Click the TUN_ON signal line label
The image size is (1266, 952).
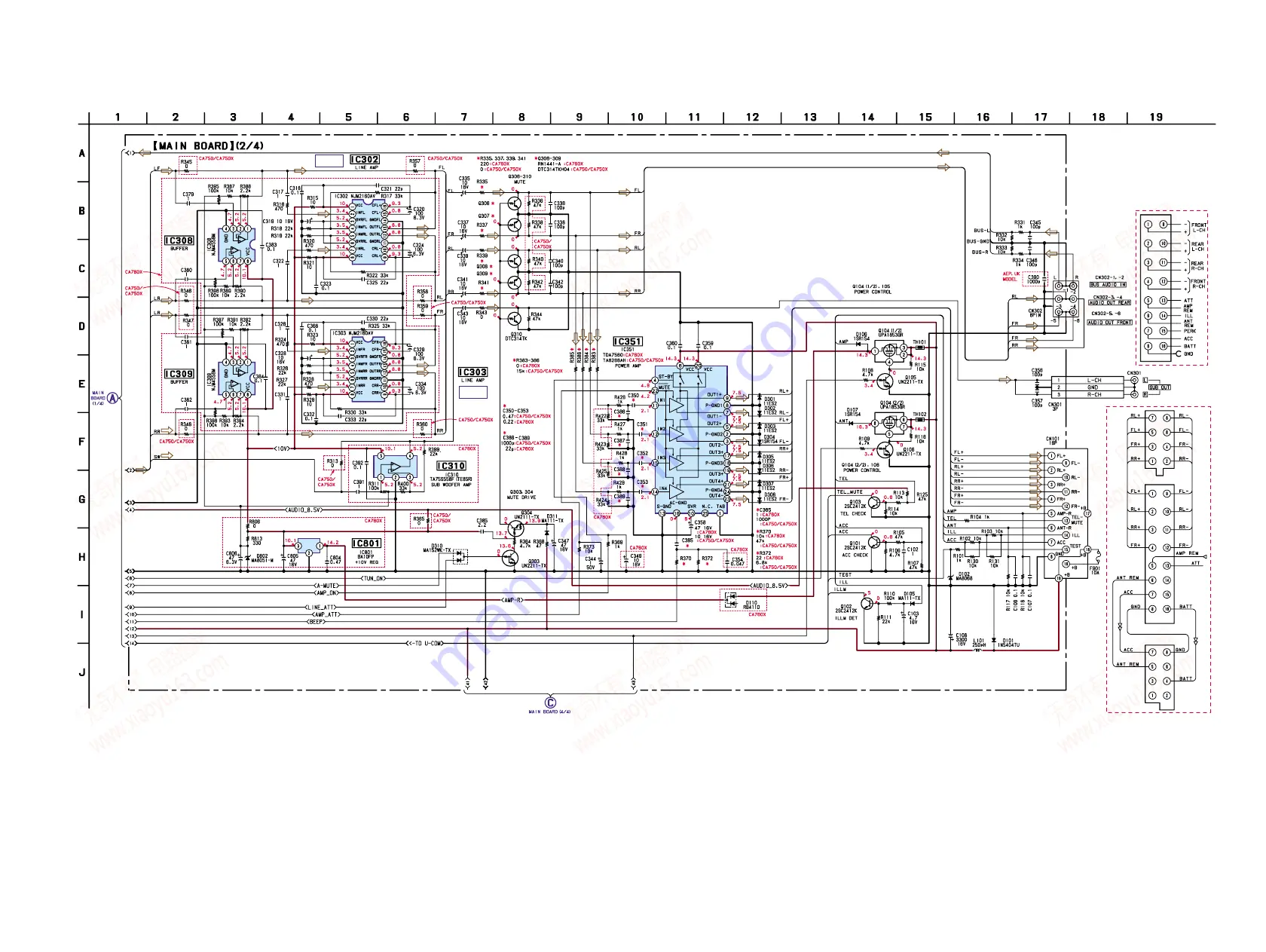373,578
